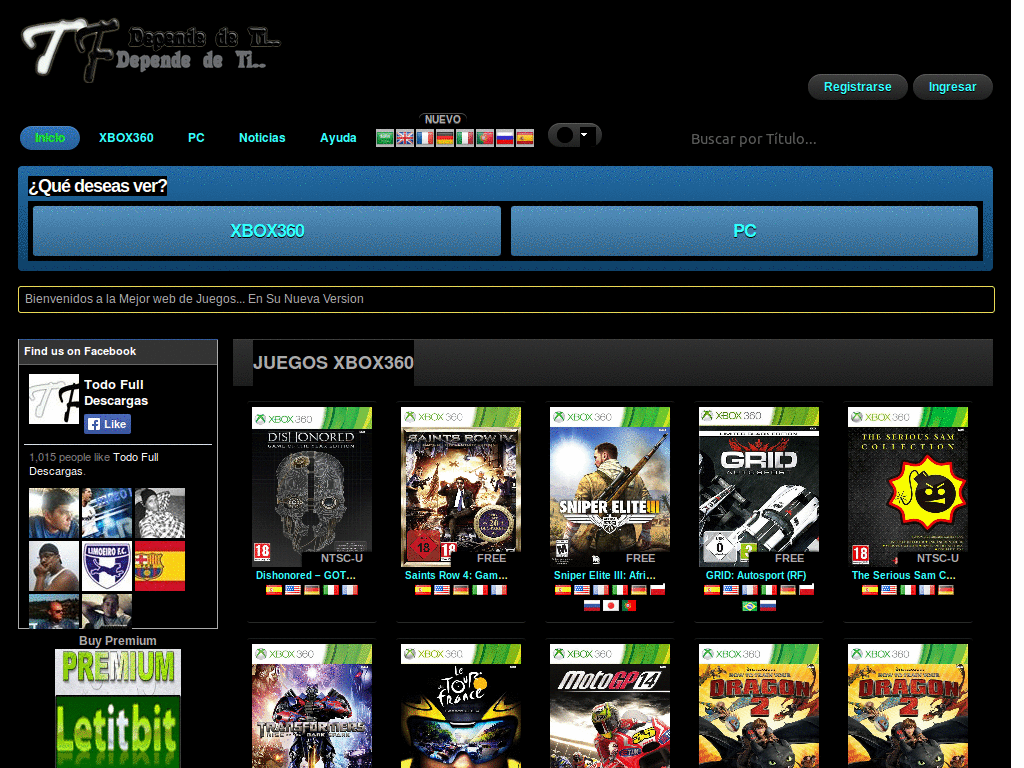Click the TF Depende de Ti logo
Viewport: 1024px width, 768px height.
[x=152, y=49]
